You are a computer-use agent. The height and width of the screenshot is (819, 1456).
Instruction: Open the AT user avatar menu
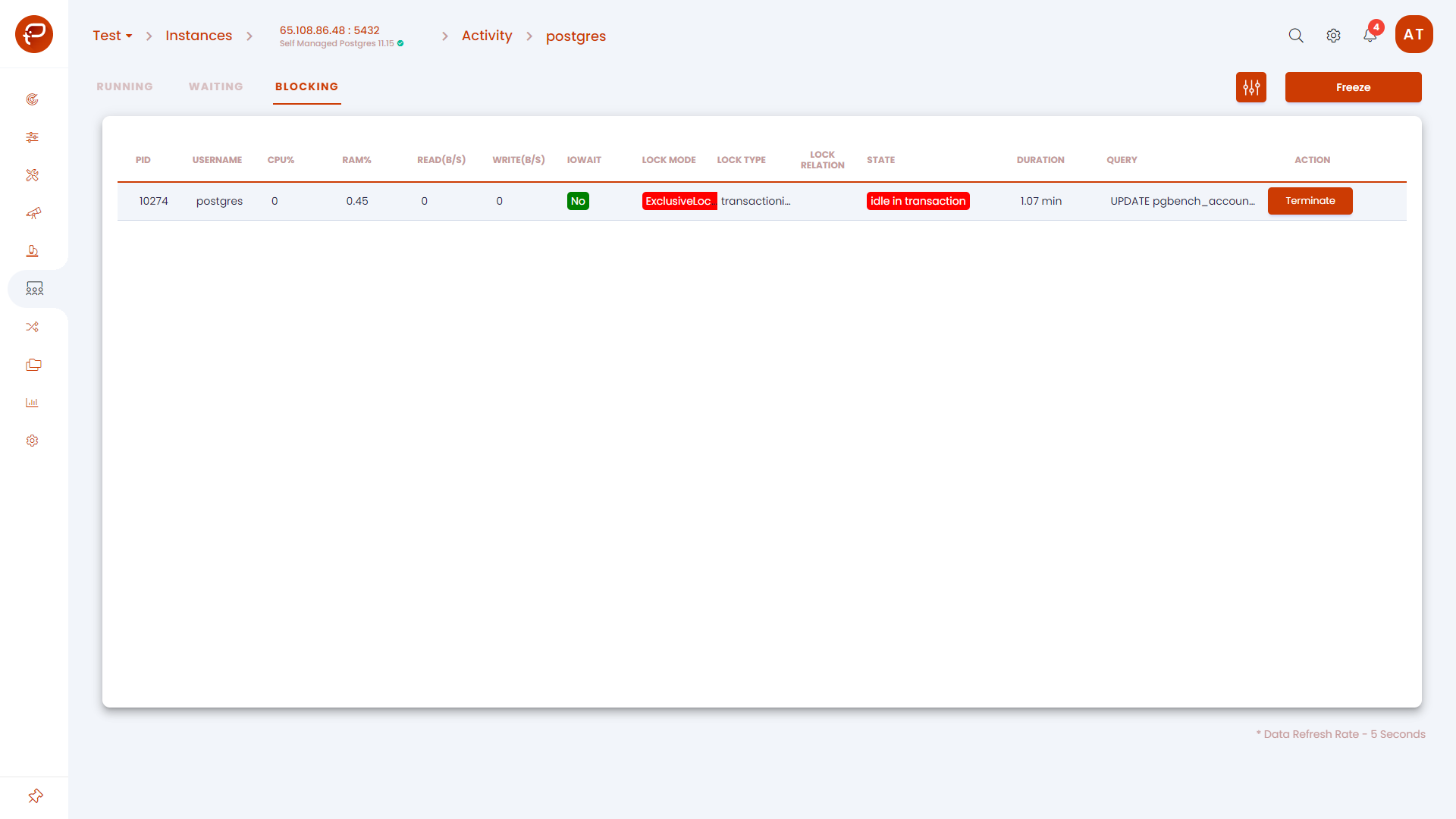click(1414, 34)
